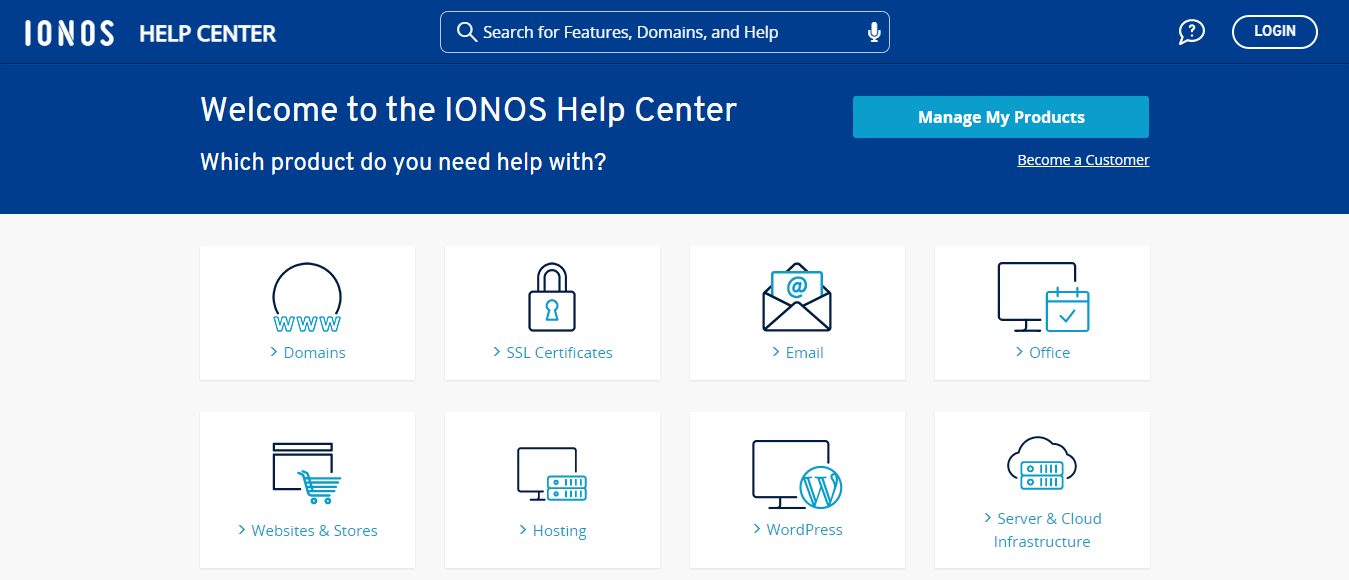Open the Office help link
This screenshot has width=1349, height=580.
click(x=1042, y=353)
